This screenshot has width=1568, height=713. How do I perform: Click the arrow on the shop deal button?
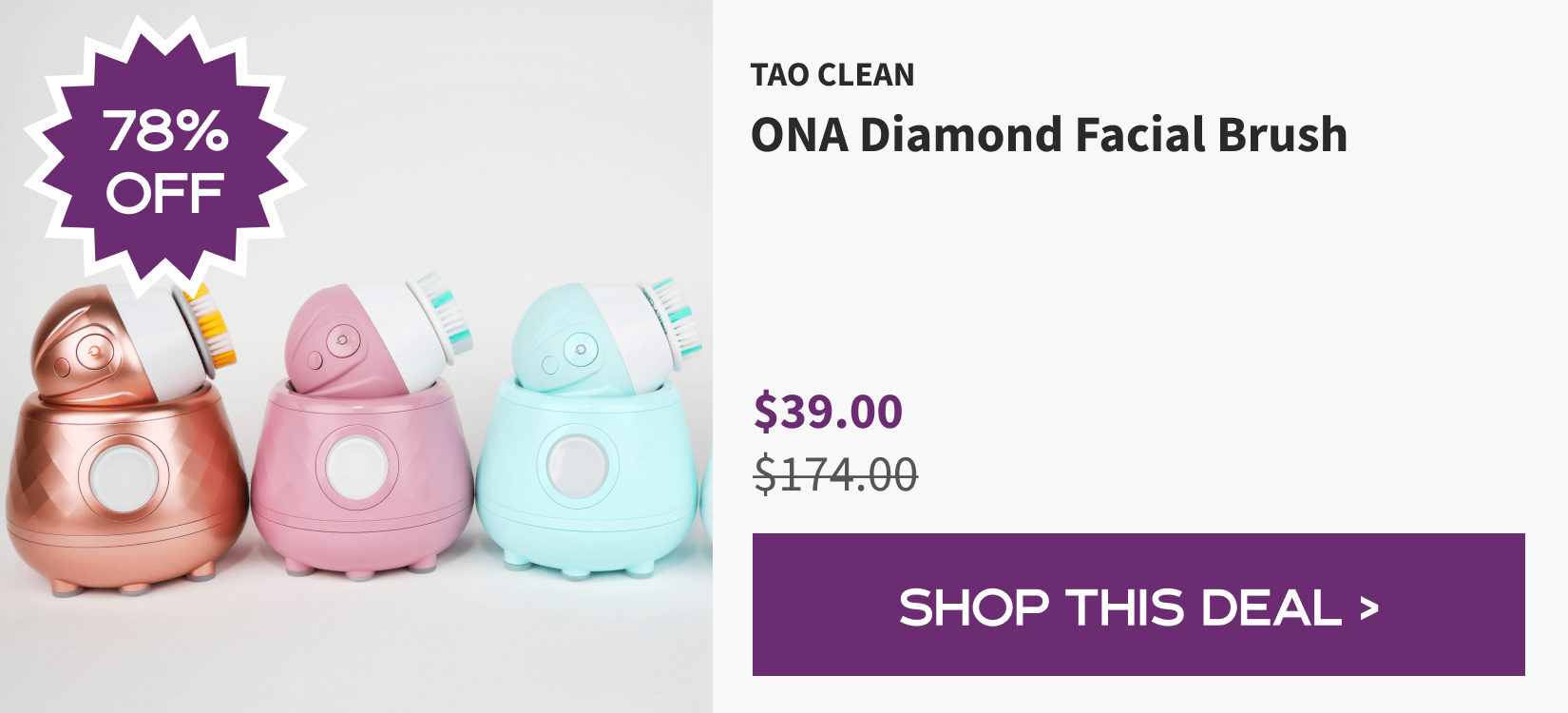tap(1368, 607)
